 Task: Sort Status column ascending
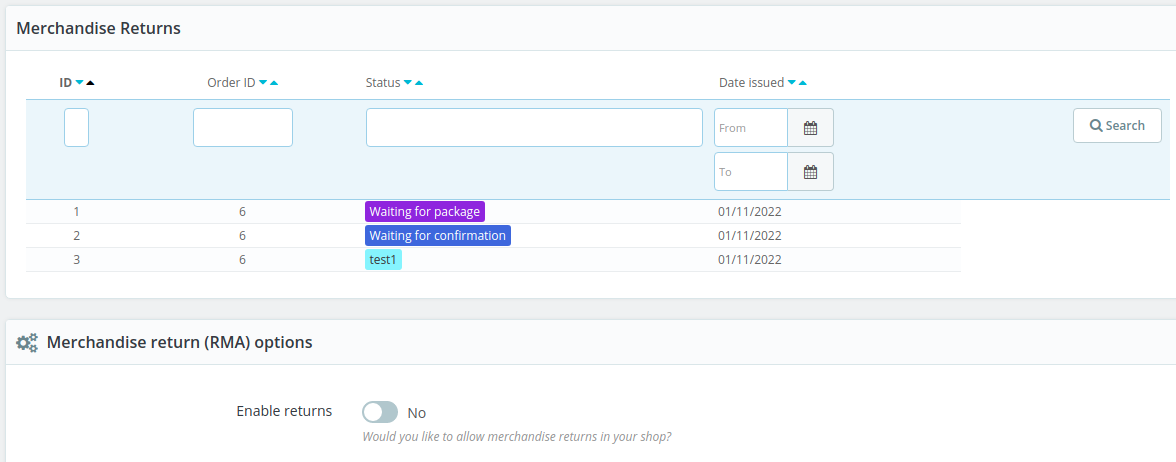(x=418, y=83)
